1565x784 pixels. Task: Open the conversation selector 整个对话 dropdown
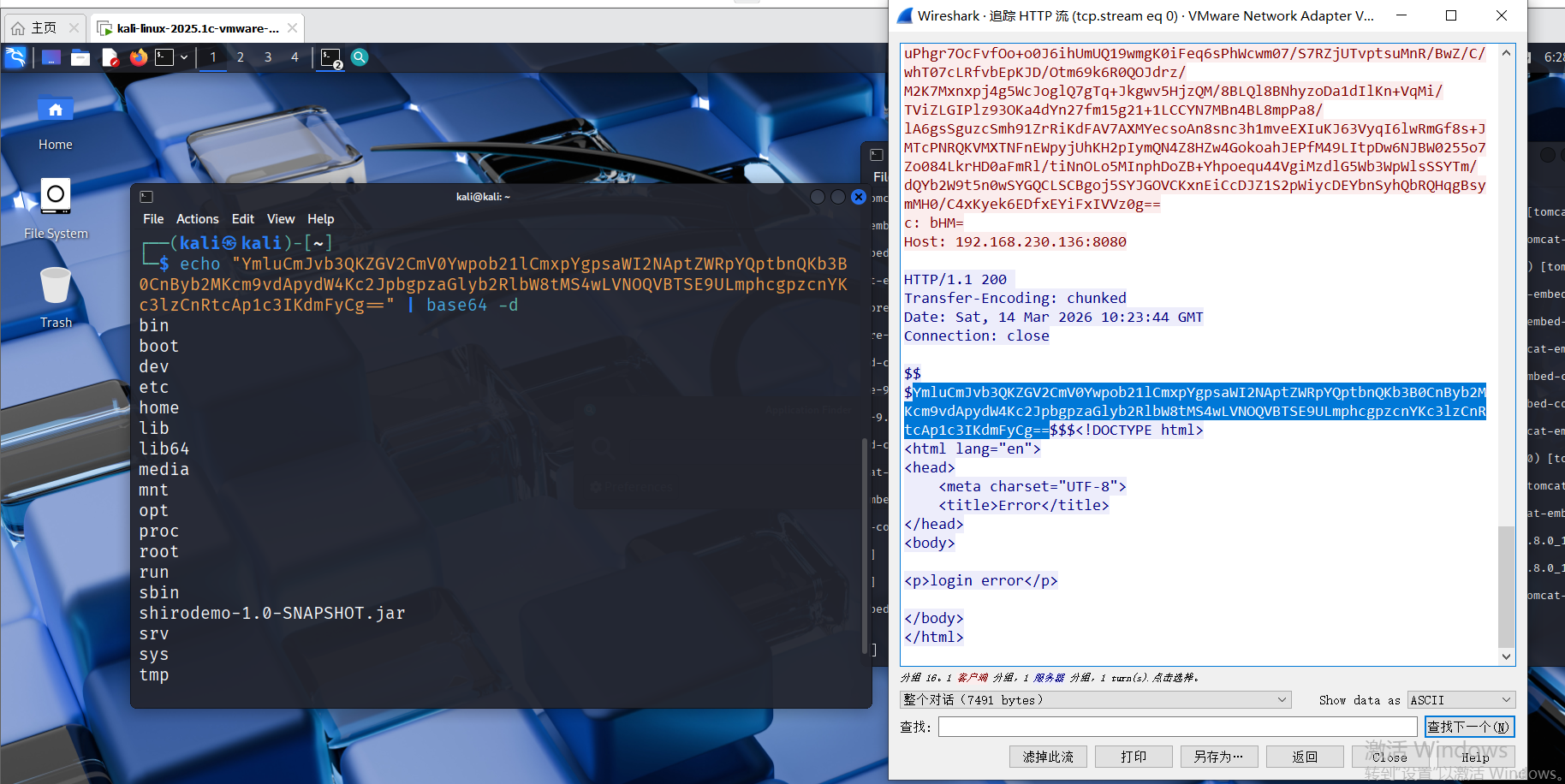[x=1095, y=700]
